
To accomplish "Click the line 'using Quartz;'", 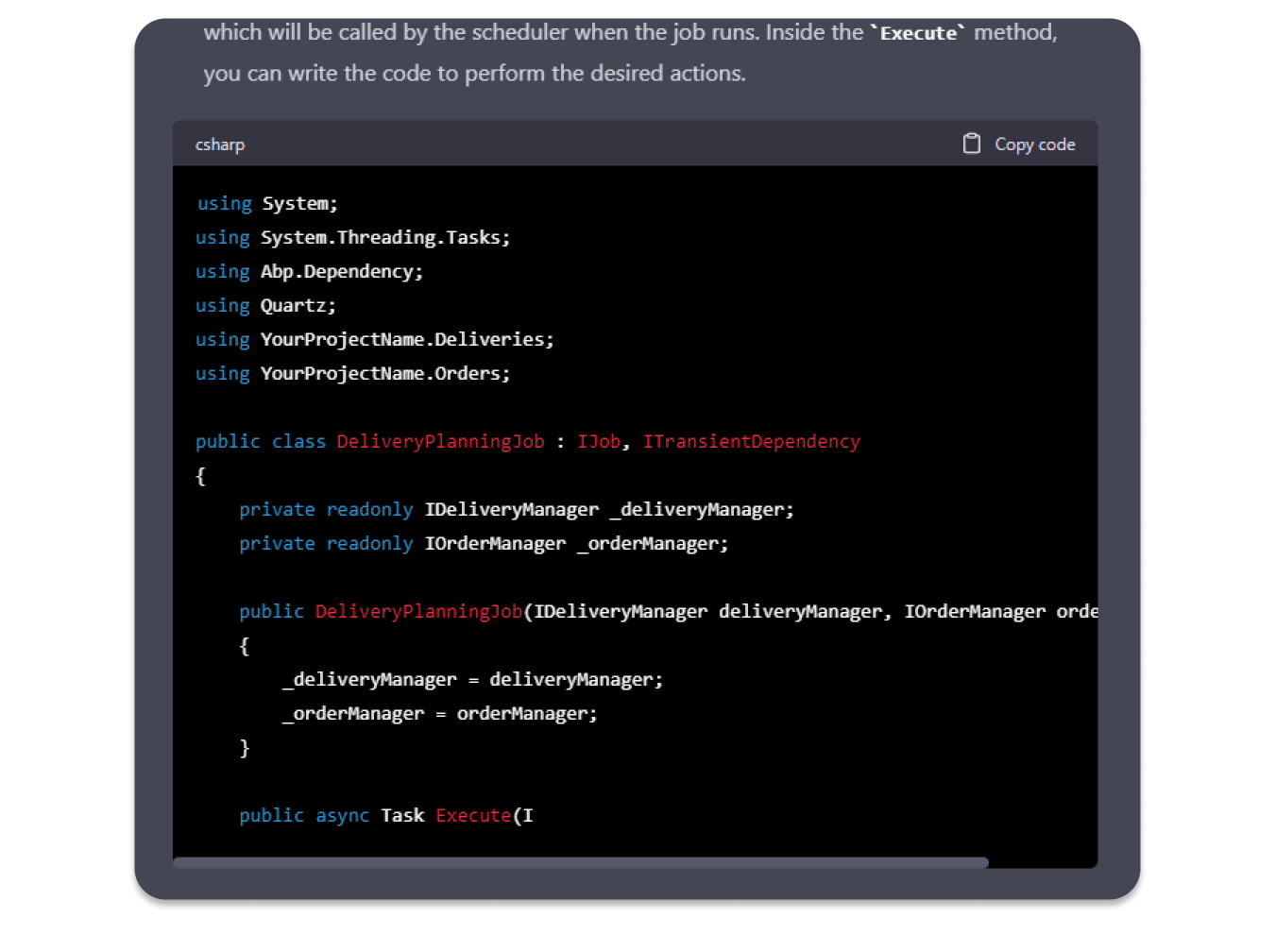I will tap(265, 306).
